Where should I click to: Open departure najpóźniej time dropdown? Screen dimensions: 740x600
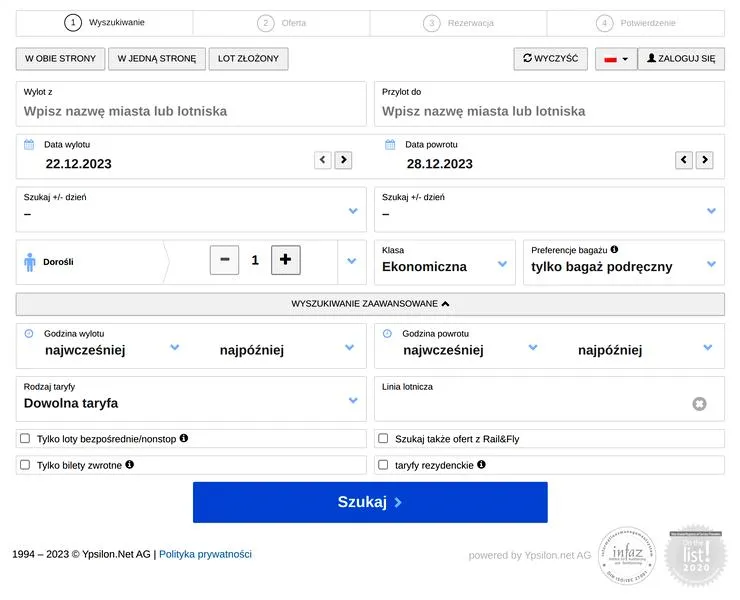click(287, 350)
